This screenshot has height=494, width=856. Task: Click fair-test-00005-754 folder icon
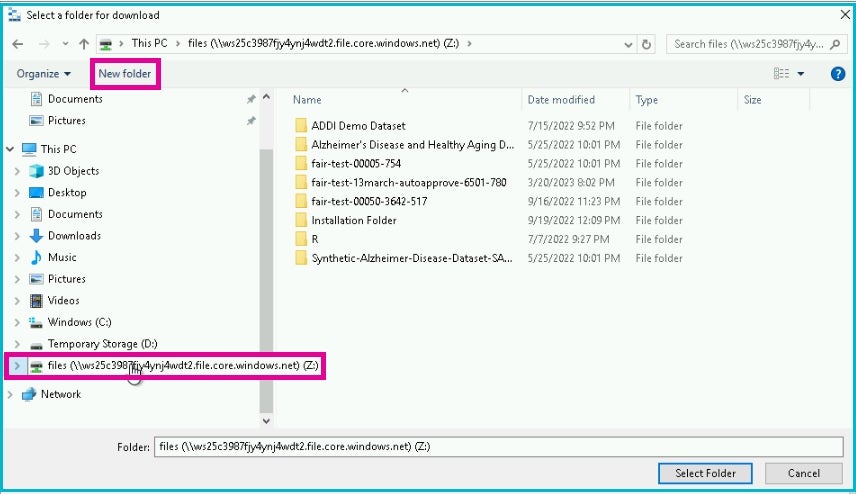click(301, 164)
